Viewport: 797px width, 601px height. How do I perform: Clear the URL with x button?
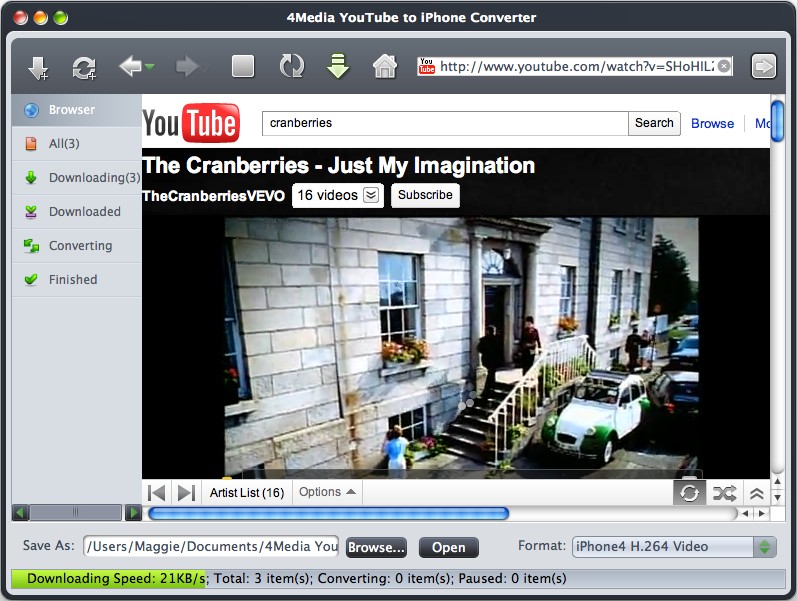tap(724, 66)
